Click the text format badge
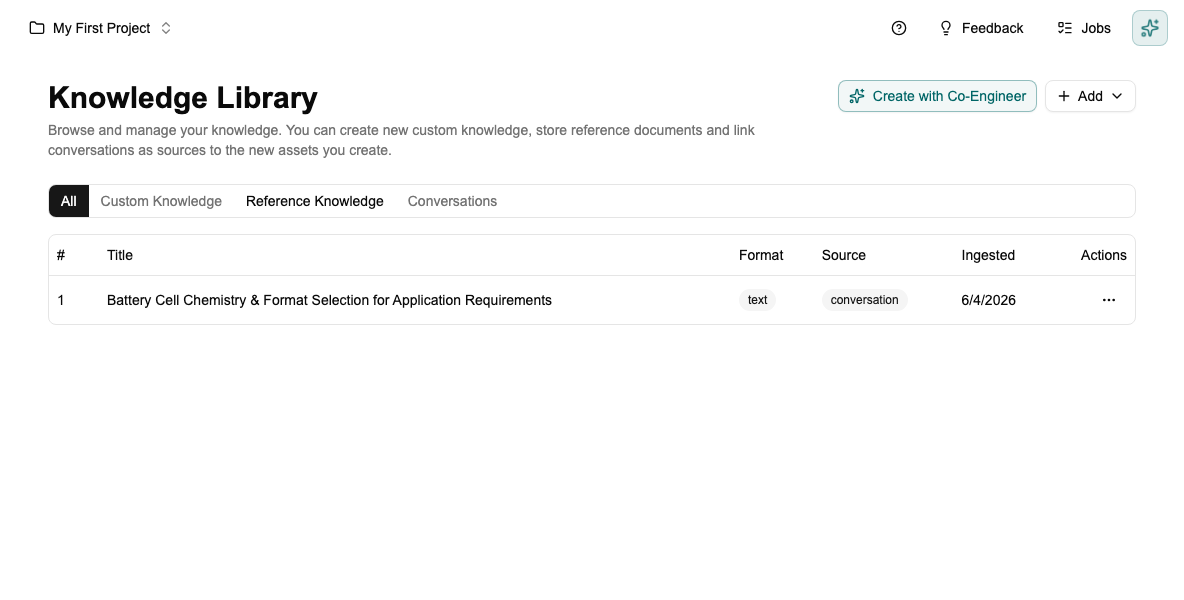The image size is (1184, 600). coord(757,300)
